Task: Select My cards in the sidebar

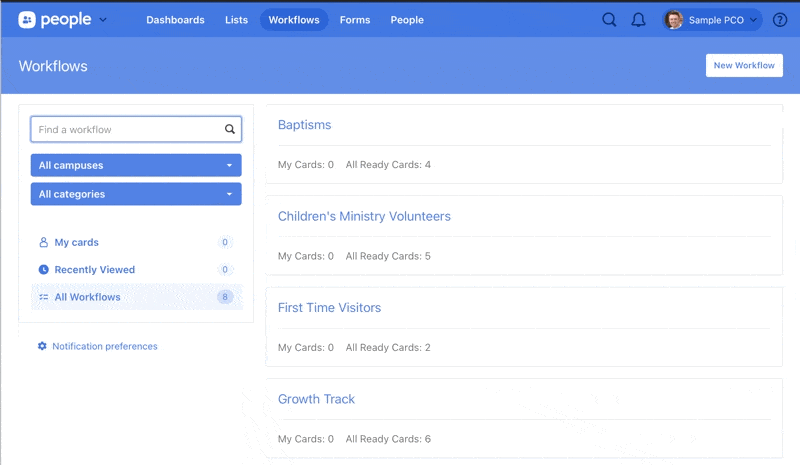Action: (x=76, y=242)
